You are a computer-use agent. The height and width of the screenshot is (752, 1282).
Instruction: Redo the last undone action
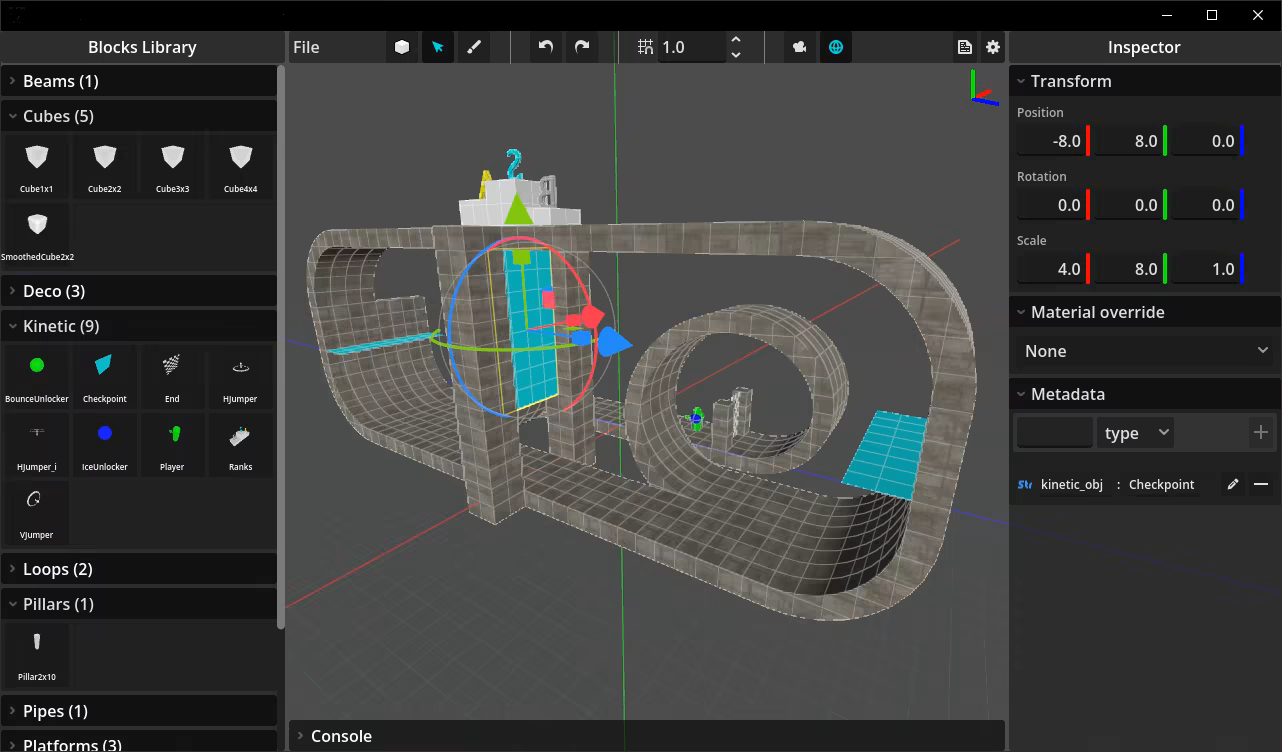(x=582, y=47)
